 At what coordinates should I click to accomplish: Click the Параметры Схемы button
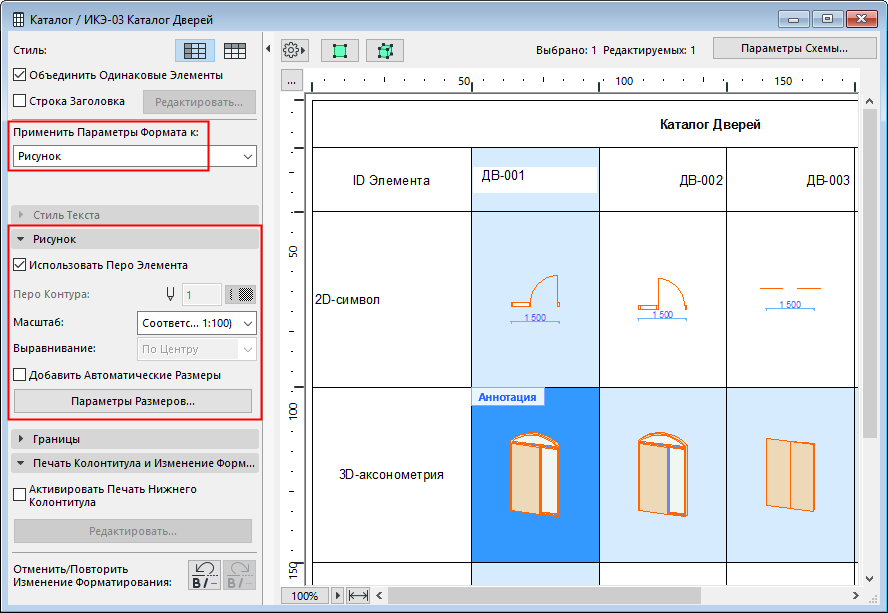[x=795, y=48]
